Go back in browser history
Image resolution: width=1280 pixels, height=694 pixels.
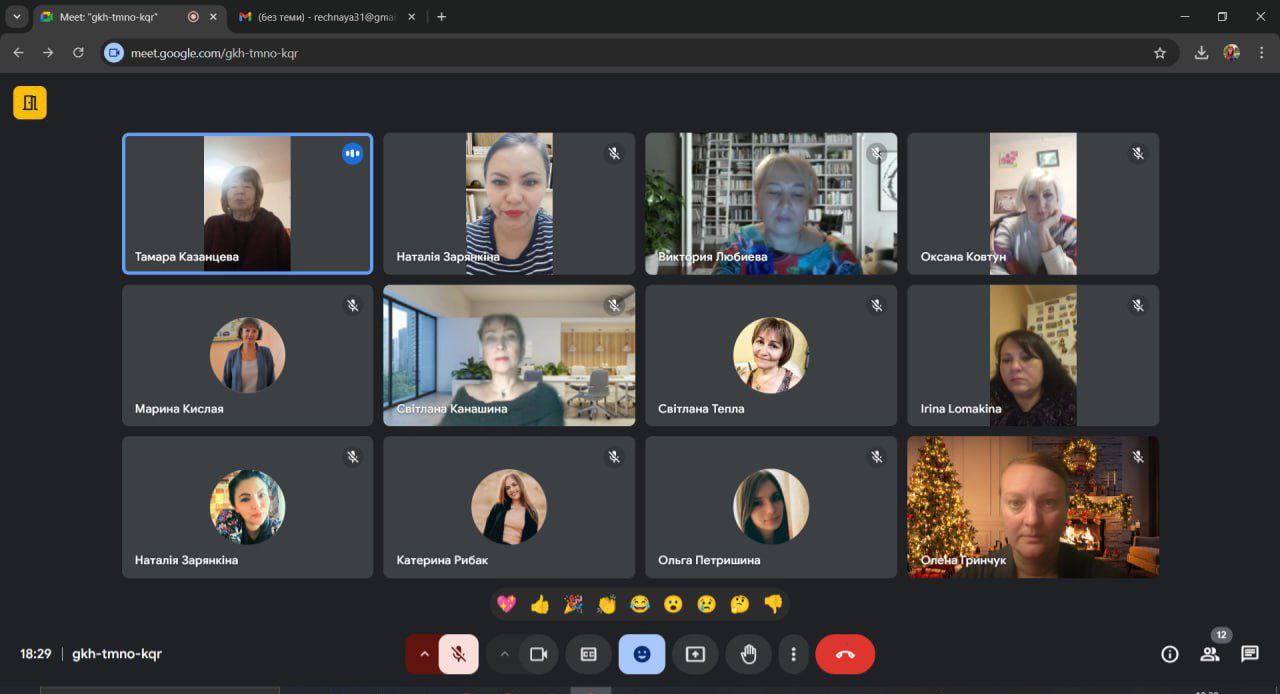[x=18, y=53]
